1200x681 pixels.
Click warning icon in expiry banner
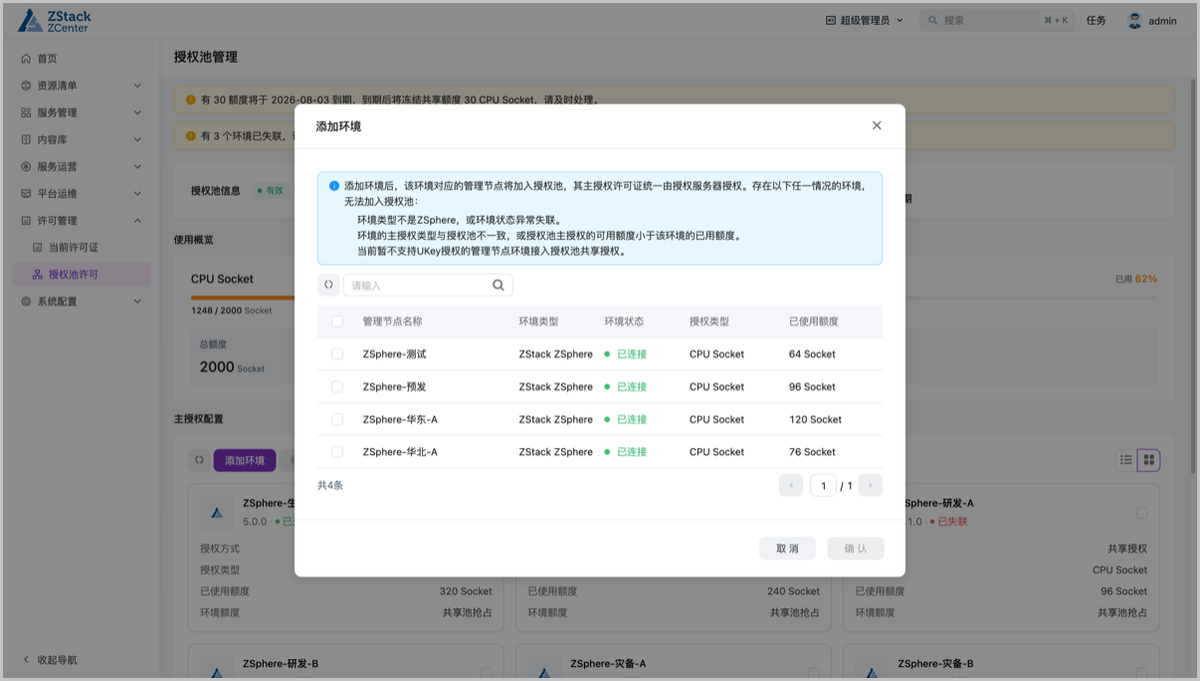coord(191,100)
